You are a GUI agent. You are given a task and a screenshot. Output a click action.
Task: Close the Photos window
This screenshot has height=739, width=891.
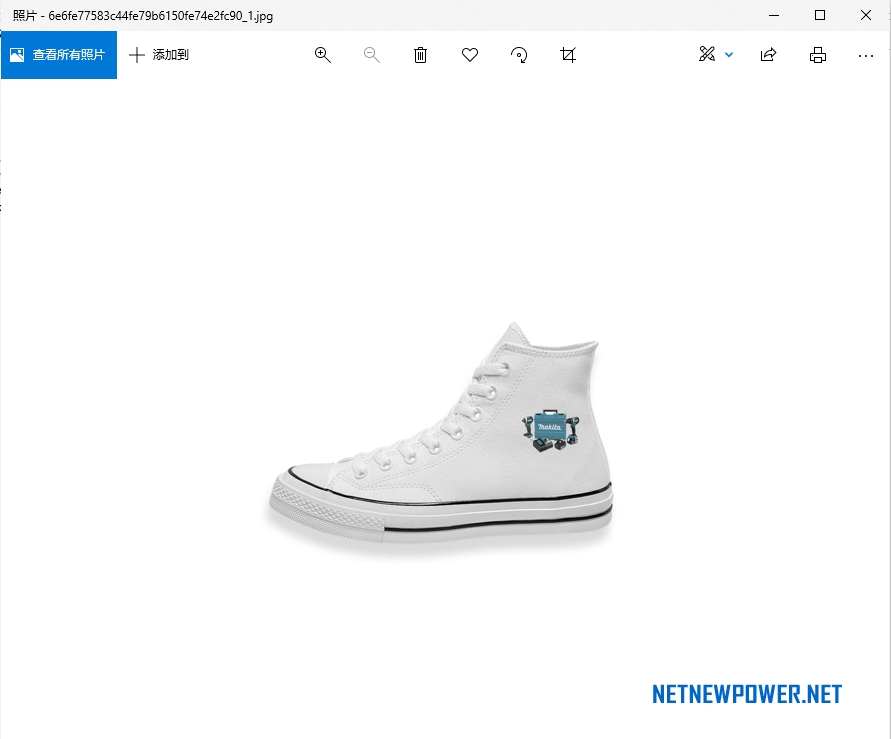(x=866, y=15)
